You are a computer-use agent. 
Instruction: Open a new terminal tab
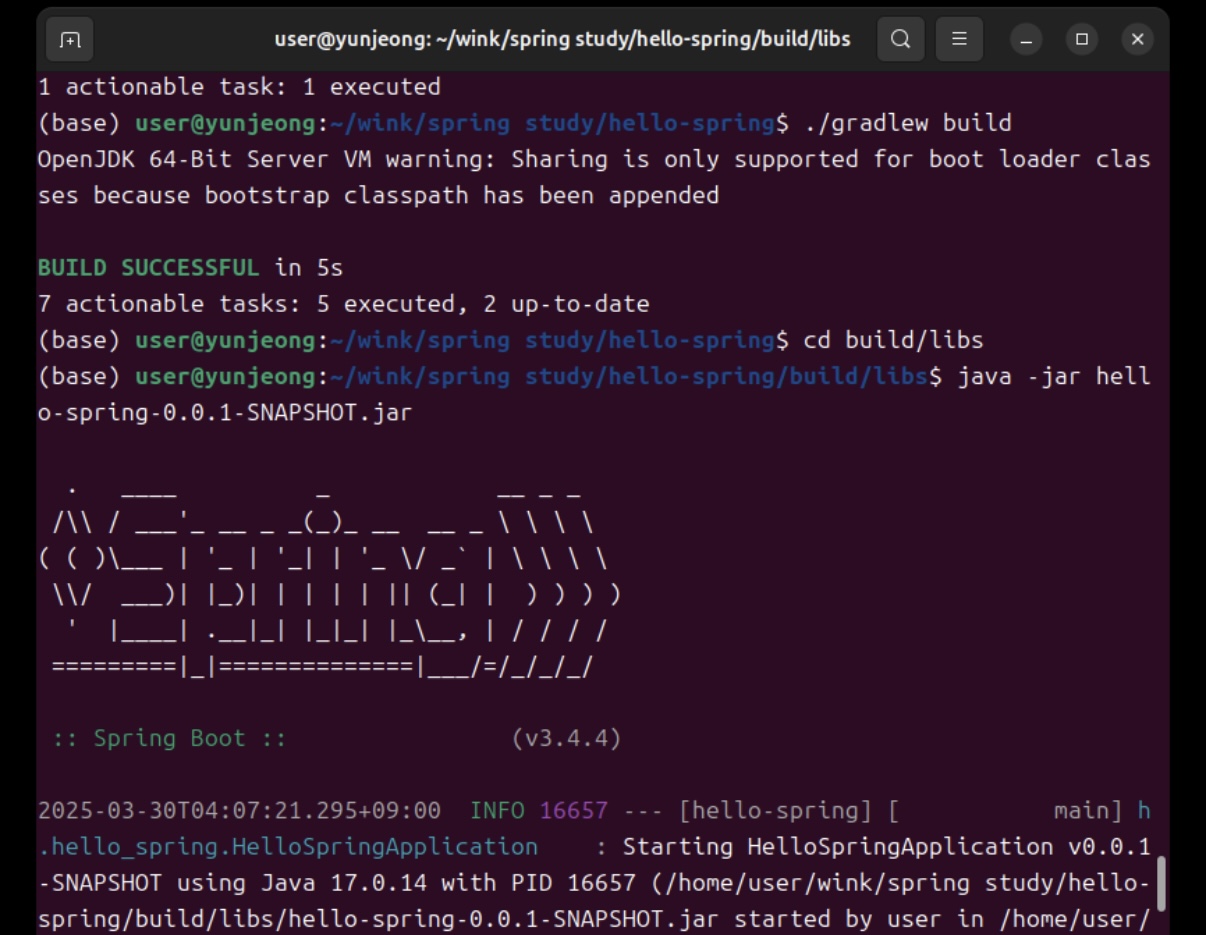(x=70, y=40)
